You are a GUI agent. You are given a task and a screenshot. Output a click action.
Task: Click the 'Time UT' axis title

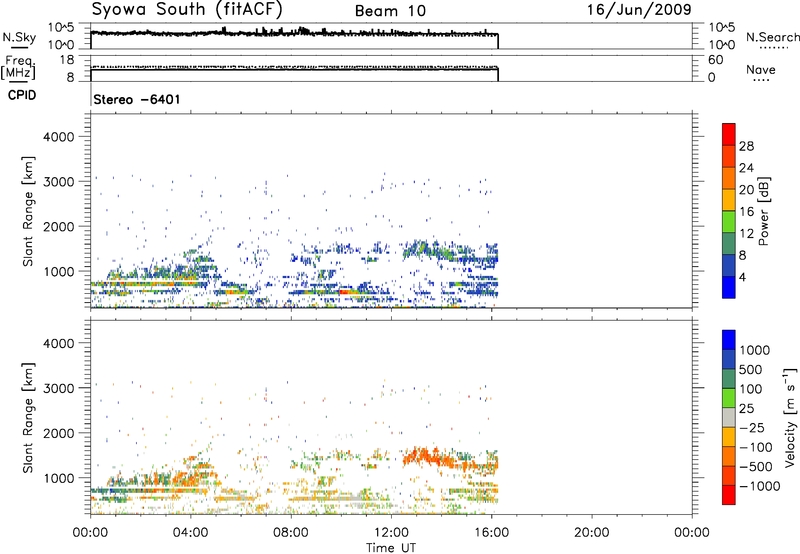(391, 548)
